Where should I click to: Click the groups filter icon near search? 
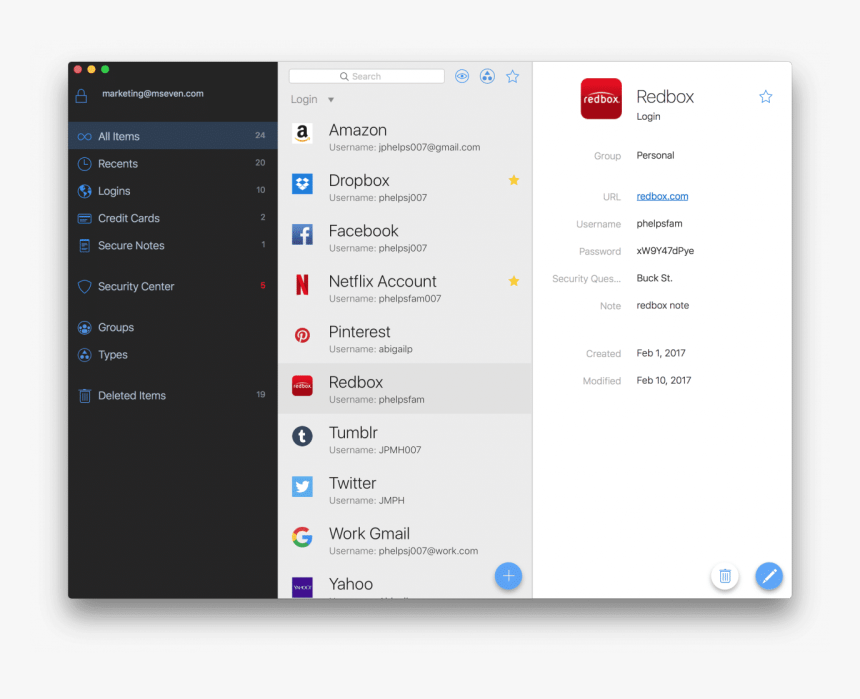tap(487, 76)
